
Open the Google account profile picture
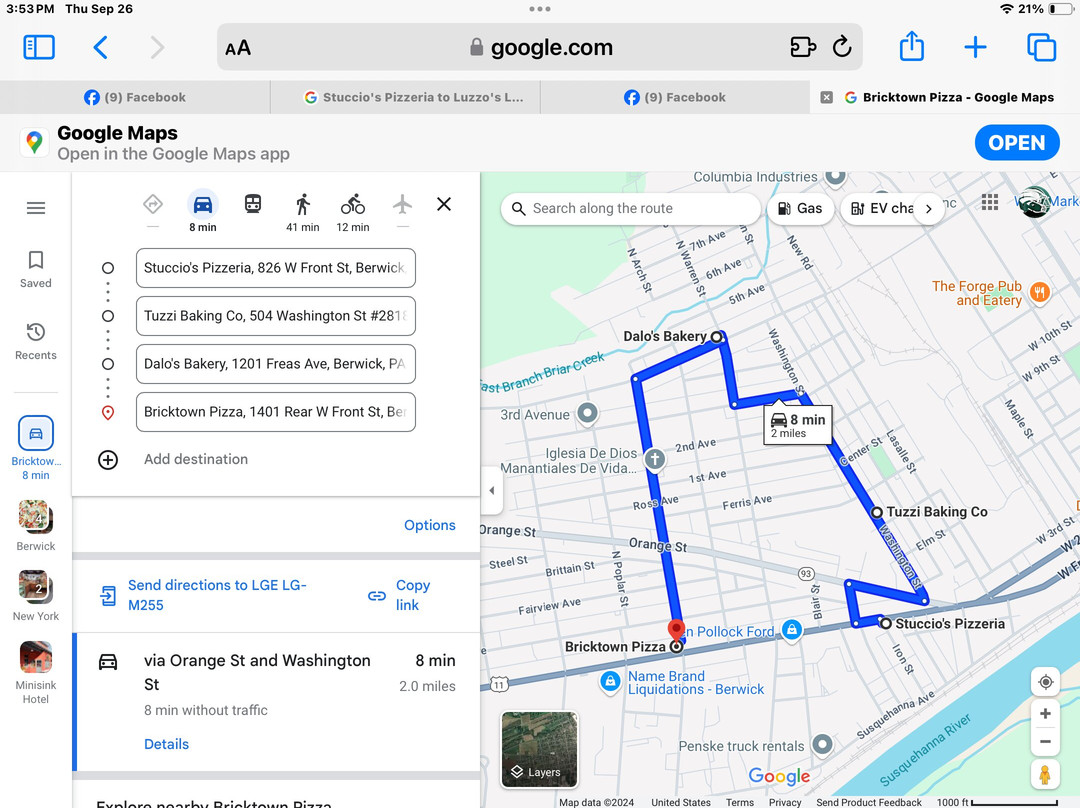point(1034,203)
